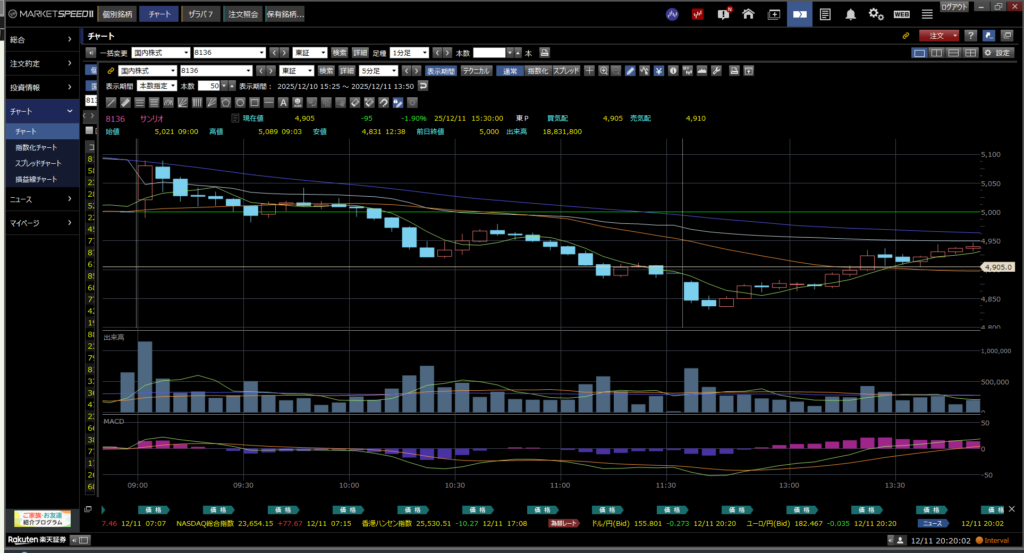1024x553 pixels.
Task: Switch to single-pane chart layout
Action: 919,52
